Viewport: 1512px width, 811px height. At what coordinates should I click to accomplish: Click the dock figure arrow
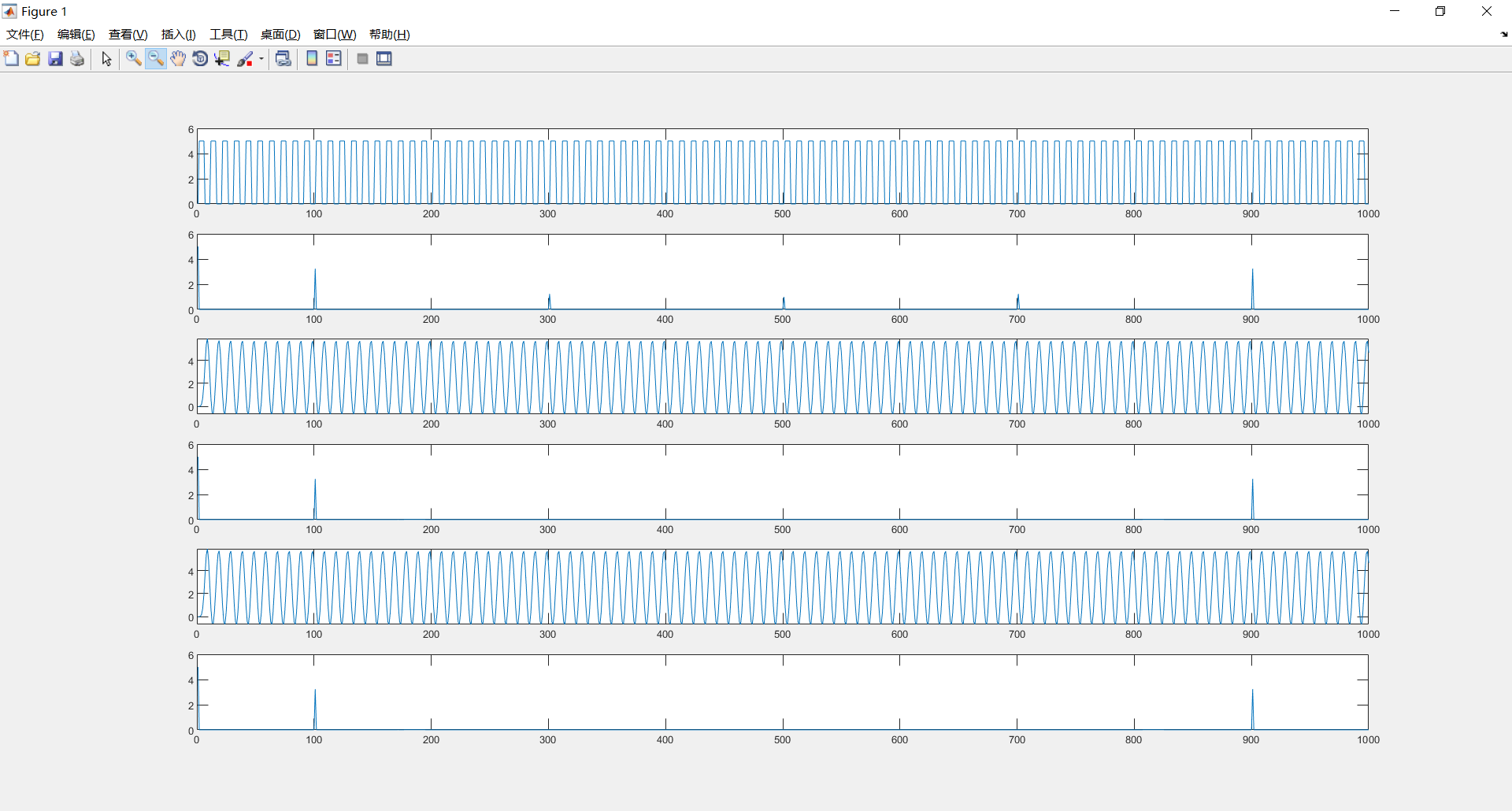point(1503,35)
